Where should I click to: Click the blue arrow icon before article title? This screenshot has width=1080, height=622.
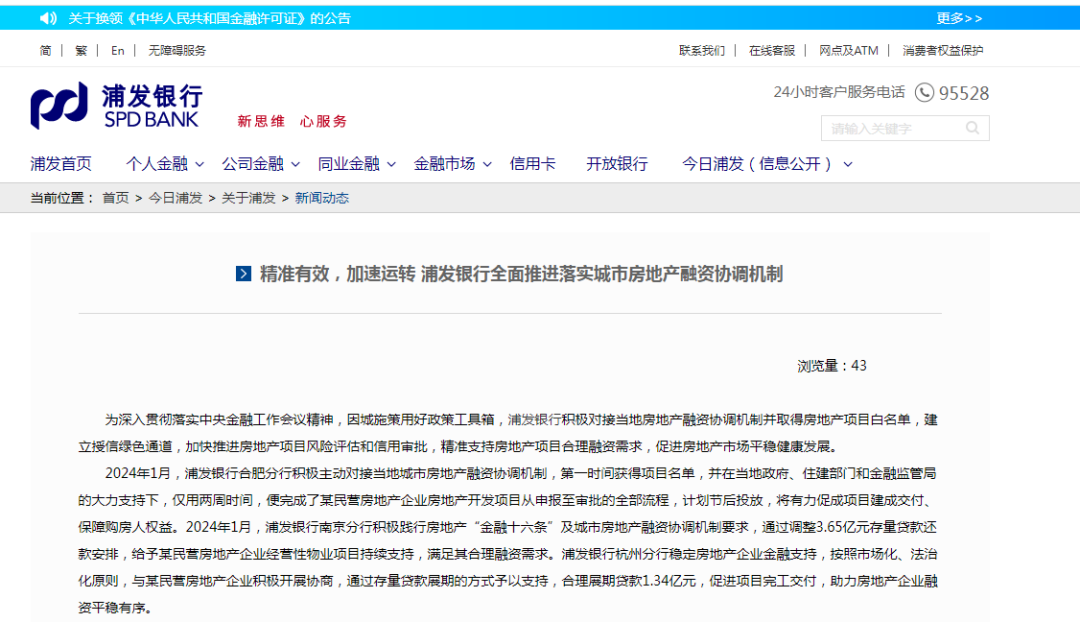coord(243,274)
